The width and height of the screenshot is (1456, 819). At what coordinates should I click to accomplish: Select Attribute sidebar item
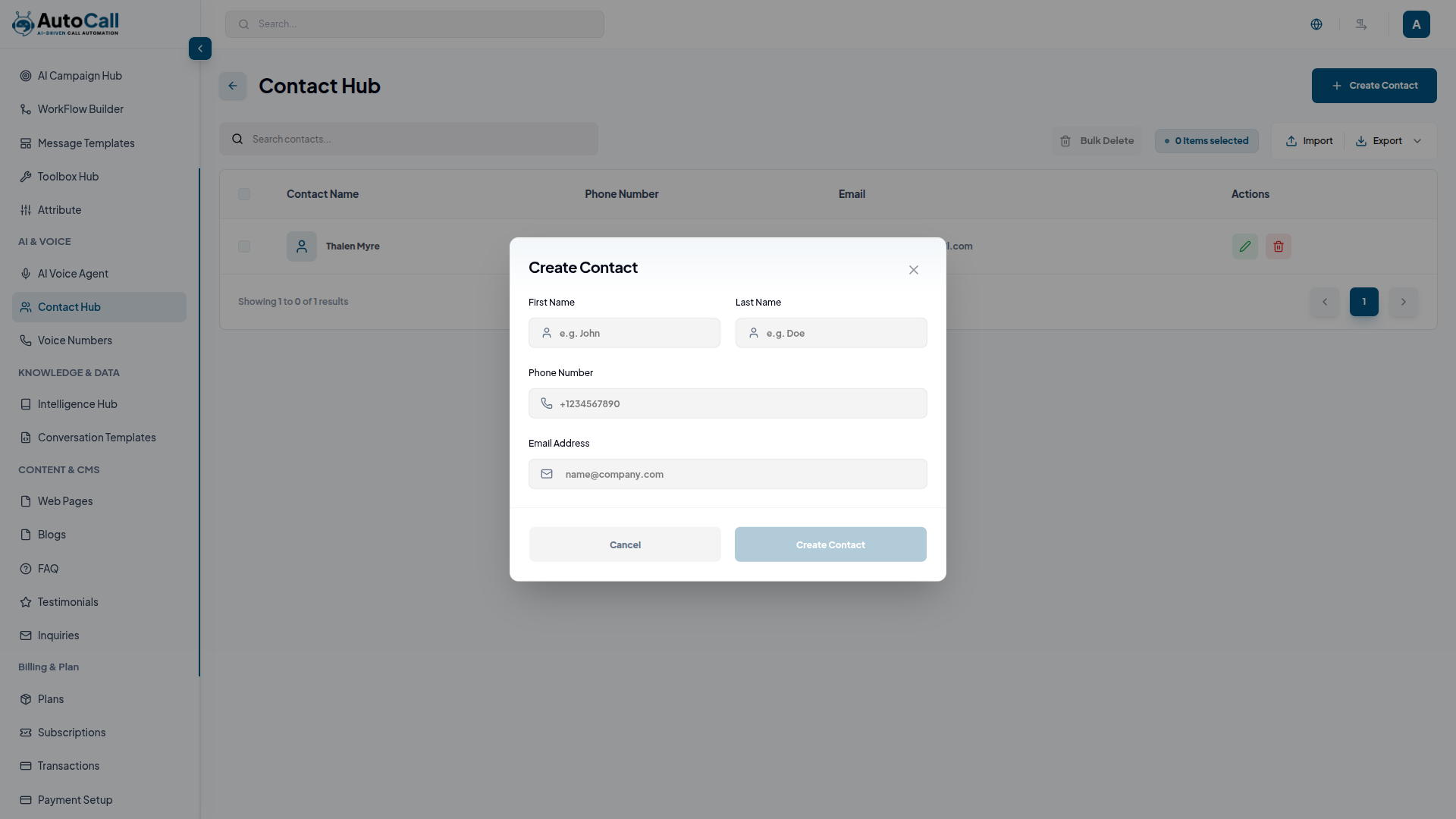point(99,210)
